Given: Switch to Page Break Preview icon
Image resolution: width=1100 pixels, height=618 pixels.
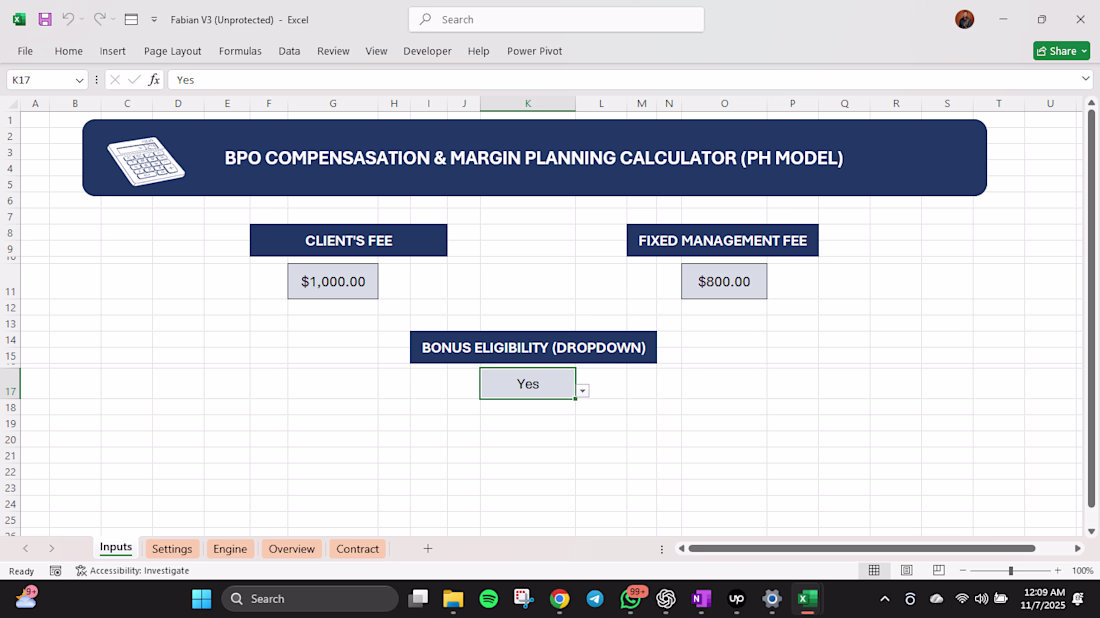Looking at the screenshot, I should pyautogui.click(x=939, y=570).
